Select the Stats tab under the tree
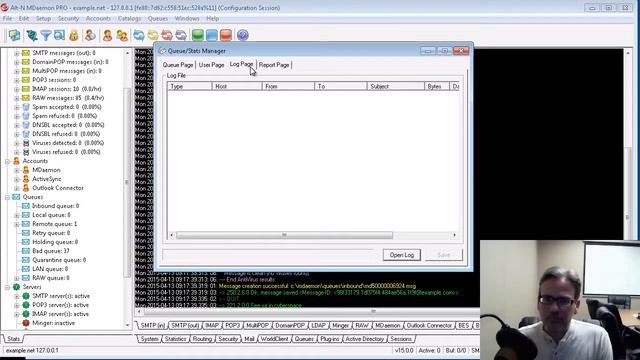 [13, 339]
